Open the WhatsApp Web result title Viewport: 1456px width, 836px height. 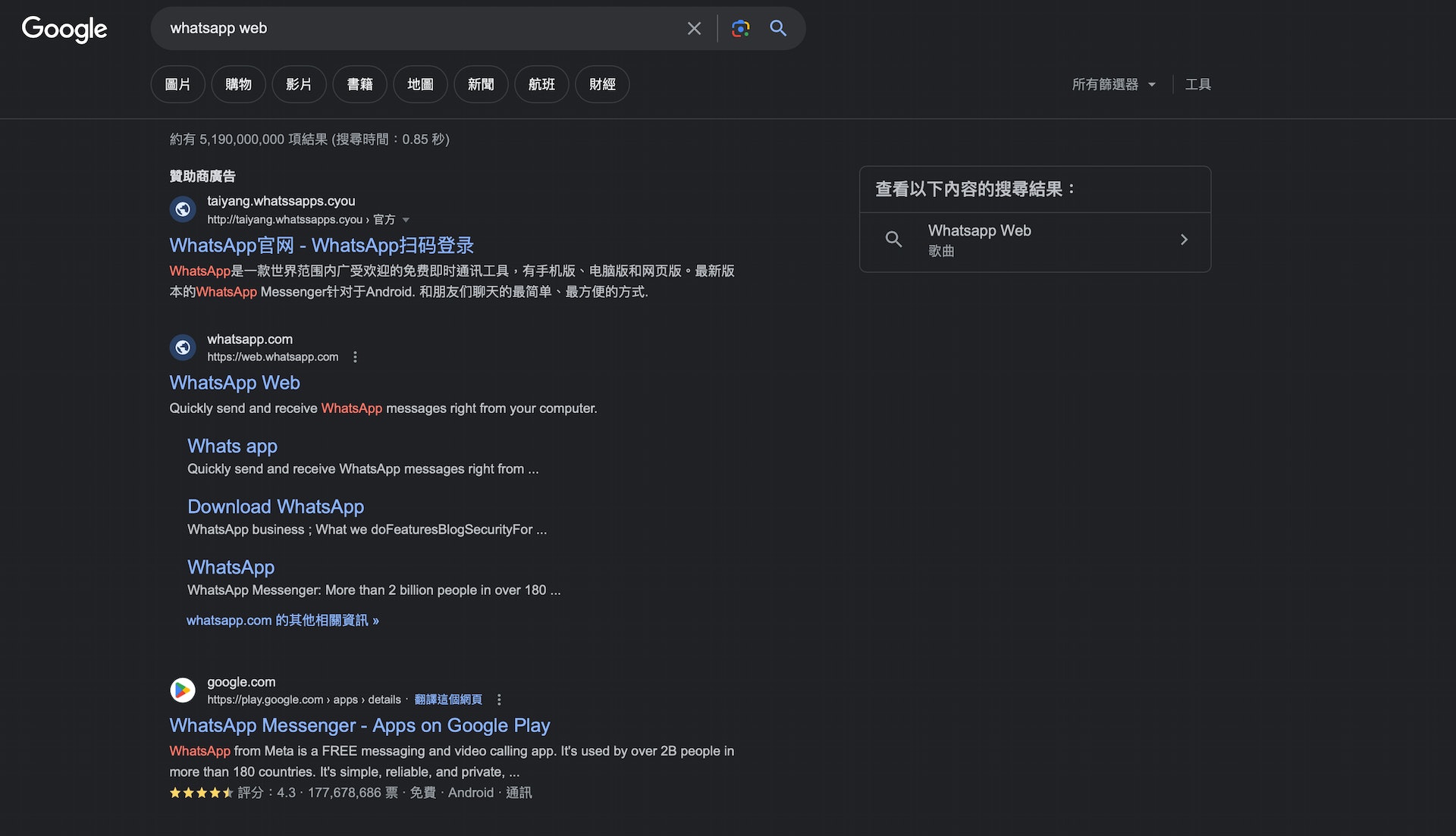[x=234, y=383]
